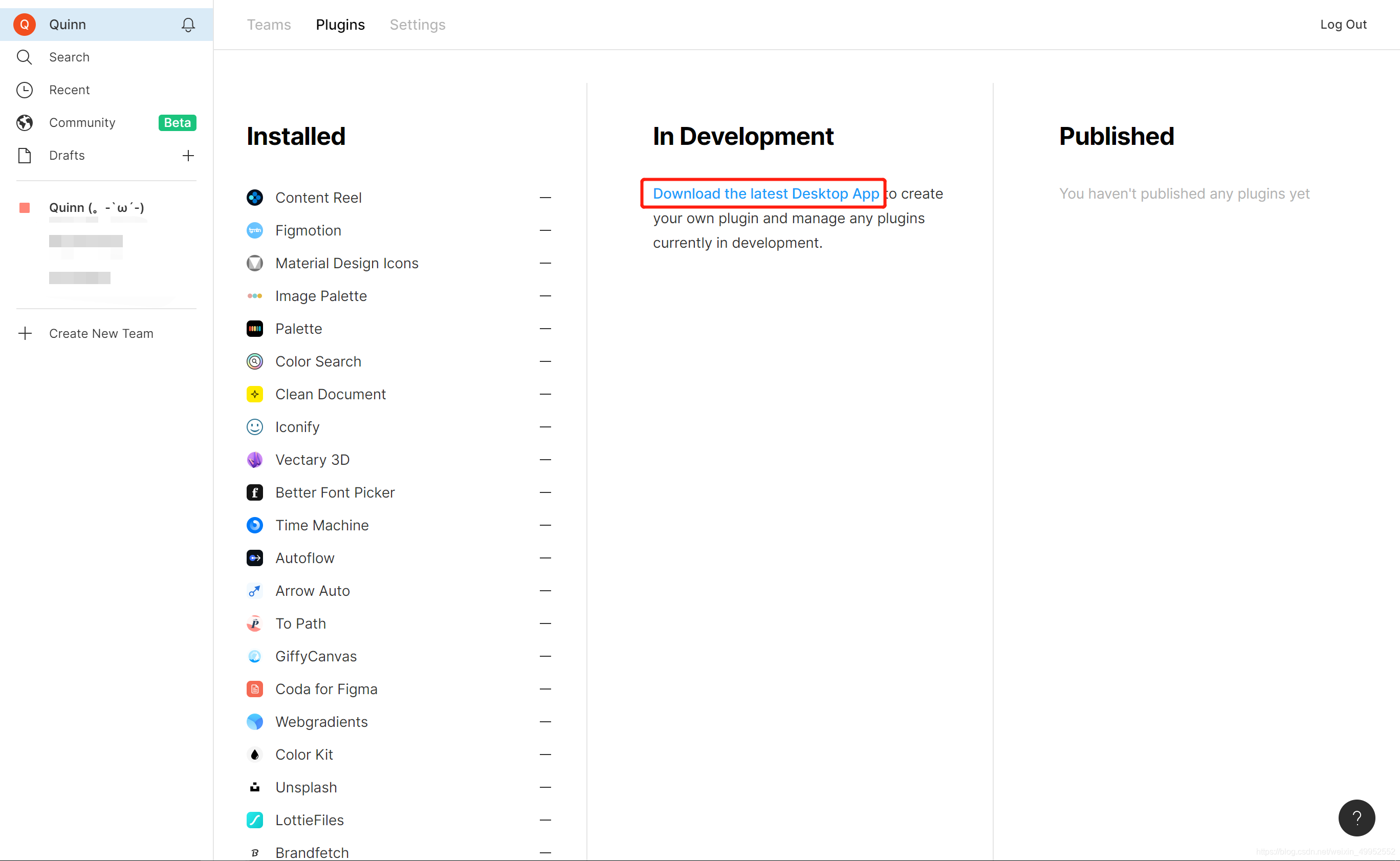
Task: Open the Community globe icon
Action: tap(25, 122)
